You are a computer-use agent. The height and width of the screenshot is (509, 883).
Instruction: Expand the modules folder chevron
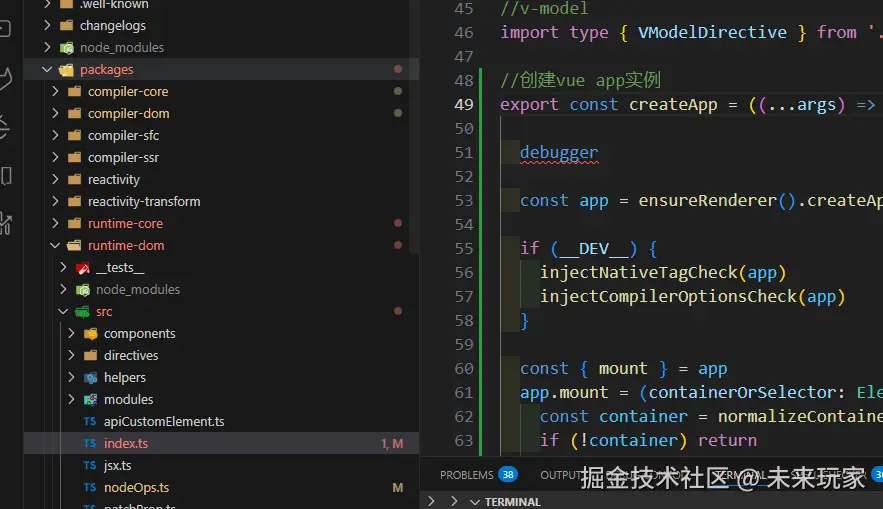71,399
